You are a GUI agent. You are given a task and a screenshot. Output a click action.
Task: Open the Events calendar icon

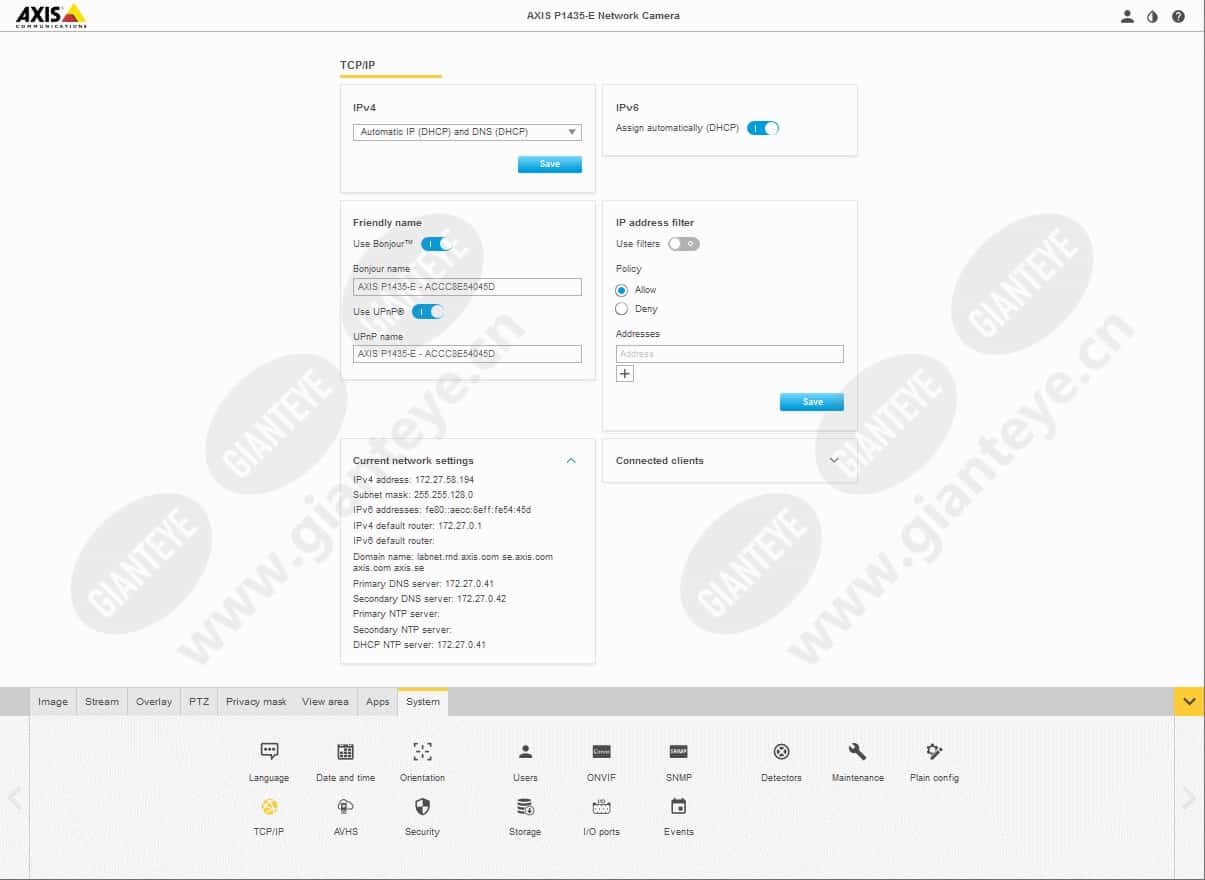[678, 806]
